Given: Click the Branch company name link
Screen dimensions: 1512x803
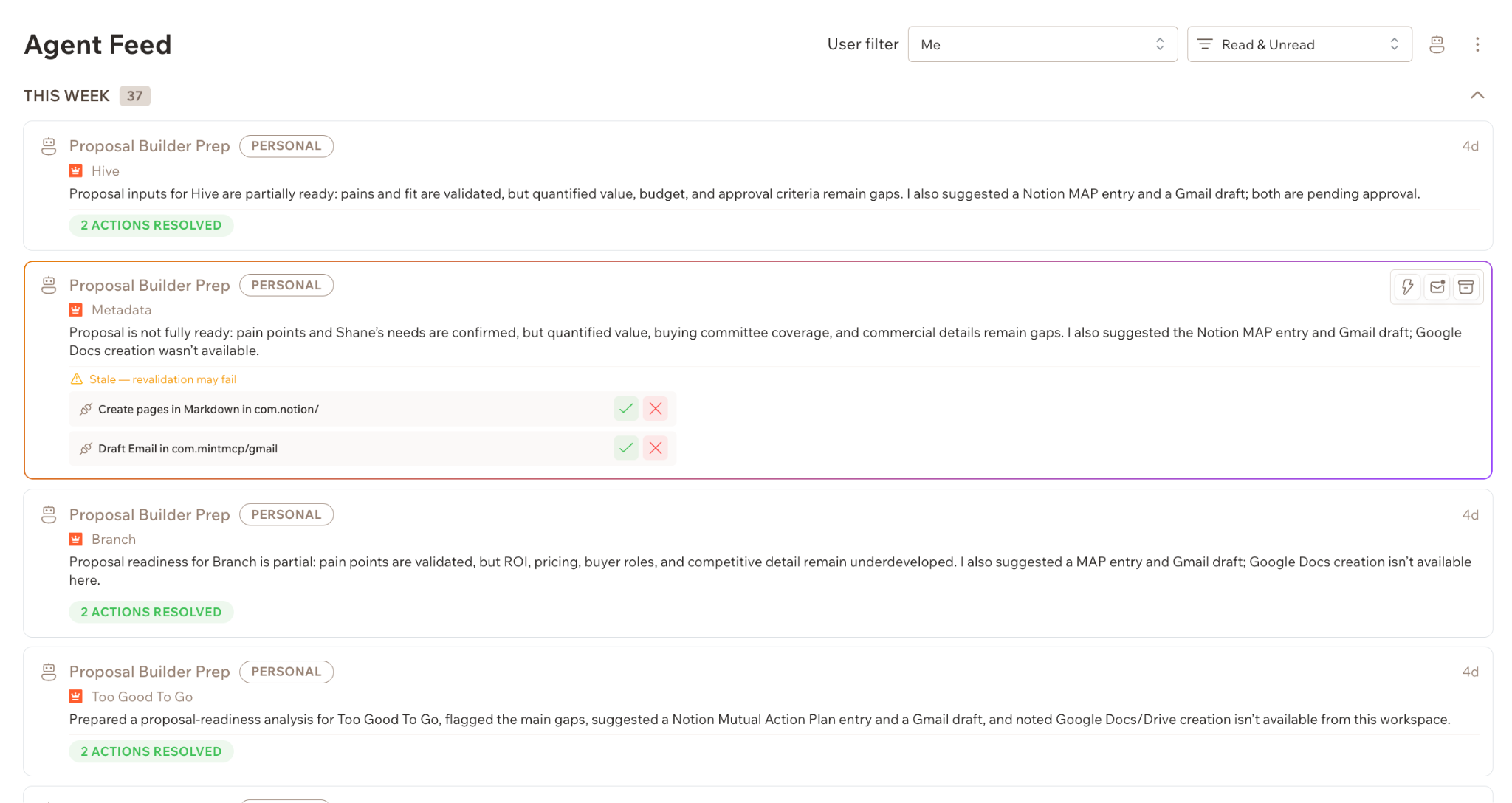Looking at the screenshot, I should [x=114, y=540].
